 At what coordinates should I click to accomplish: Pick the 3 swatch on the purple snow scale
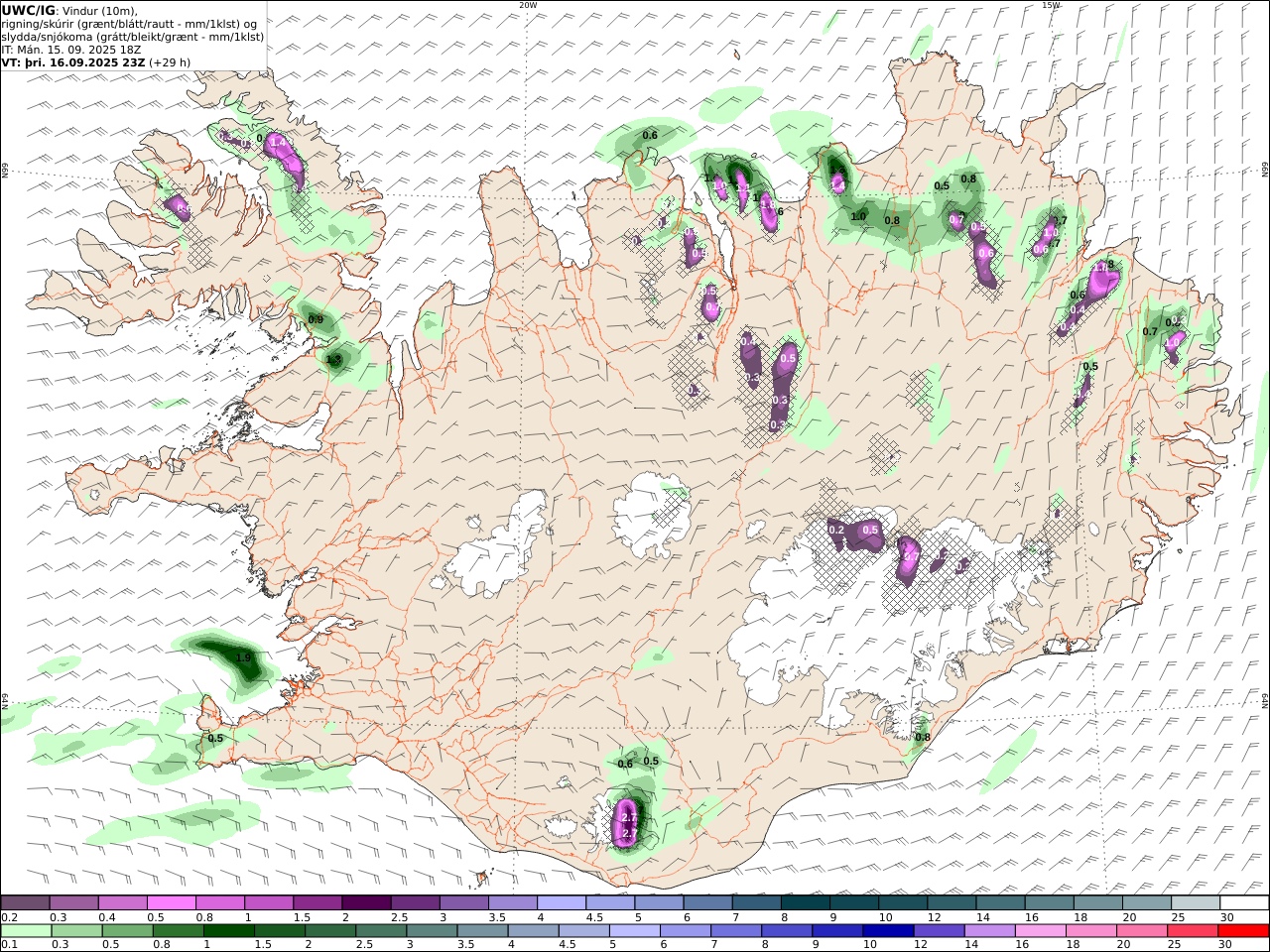pyautogui.click(x=464, y=902)
